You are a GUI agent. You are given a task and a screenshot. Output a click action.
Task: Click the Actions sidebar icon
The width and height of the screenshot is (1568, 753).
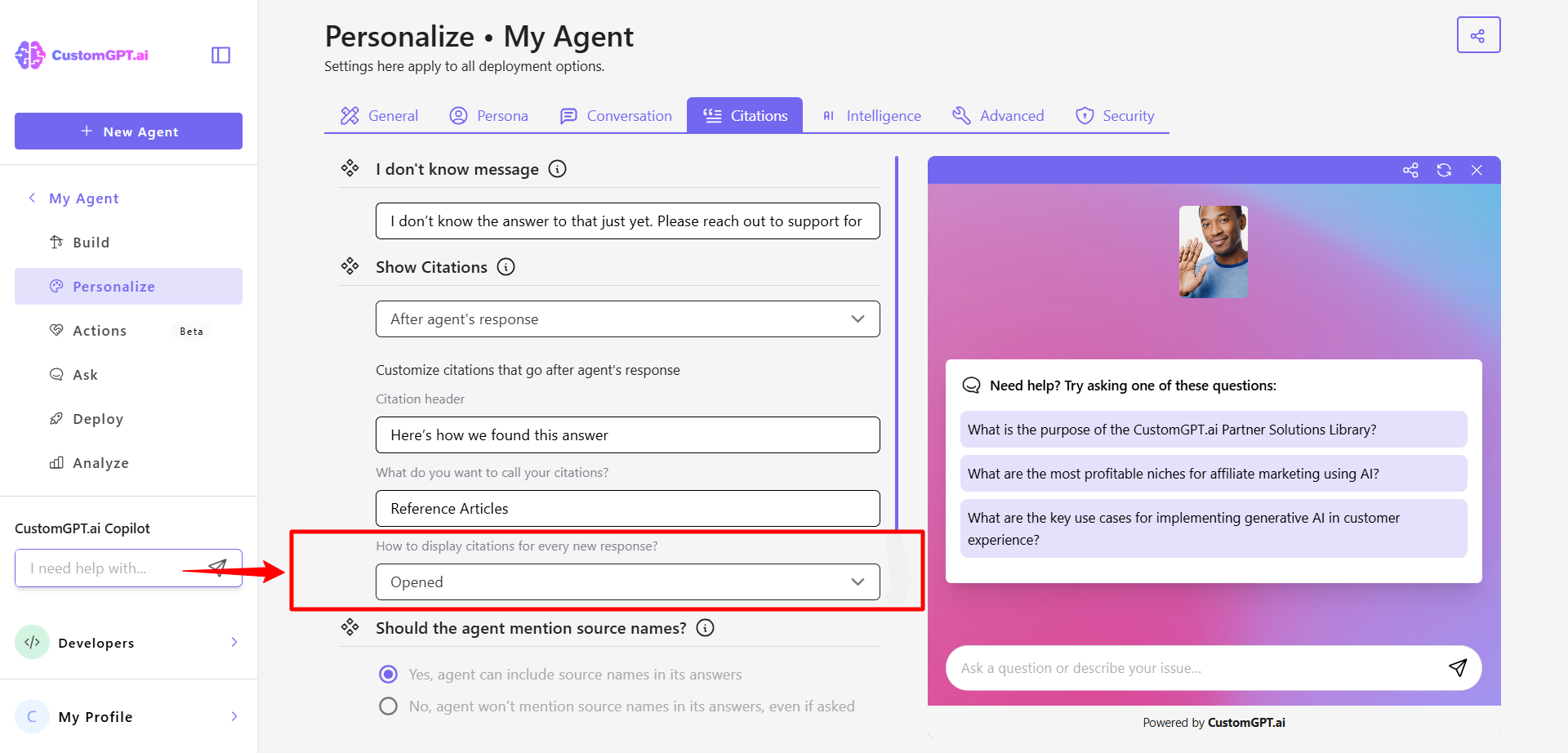(56, 330)
